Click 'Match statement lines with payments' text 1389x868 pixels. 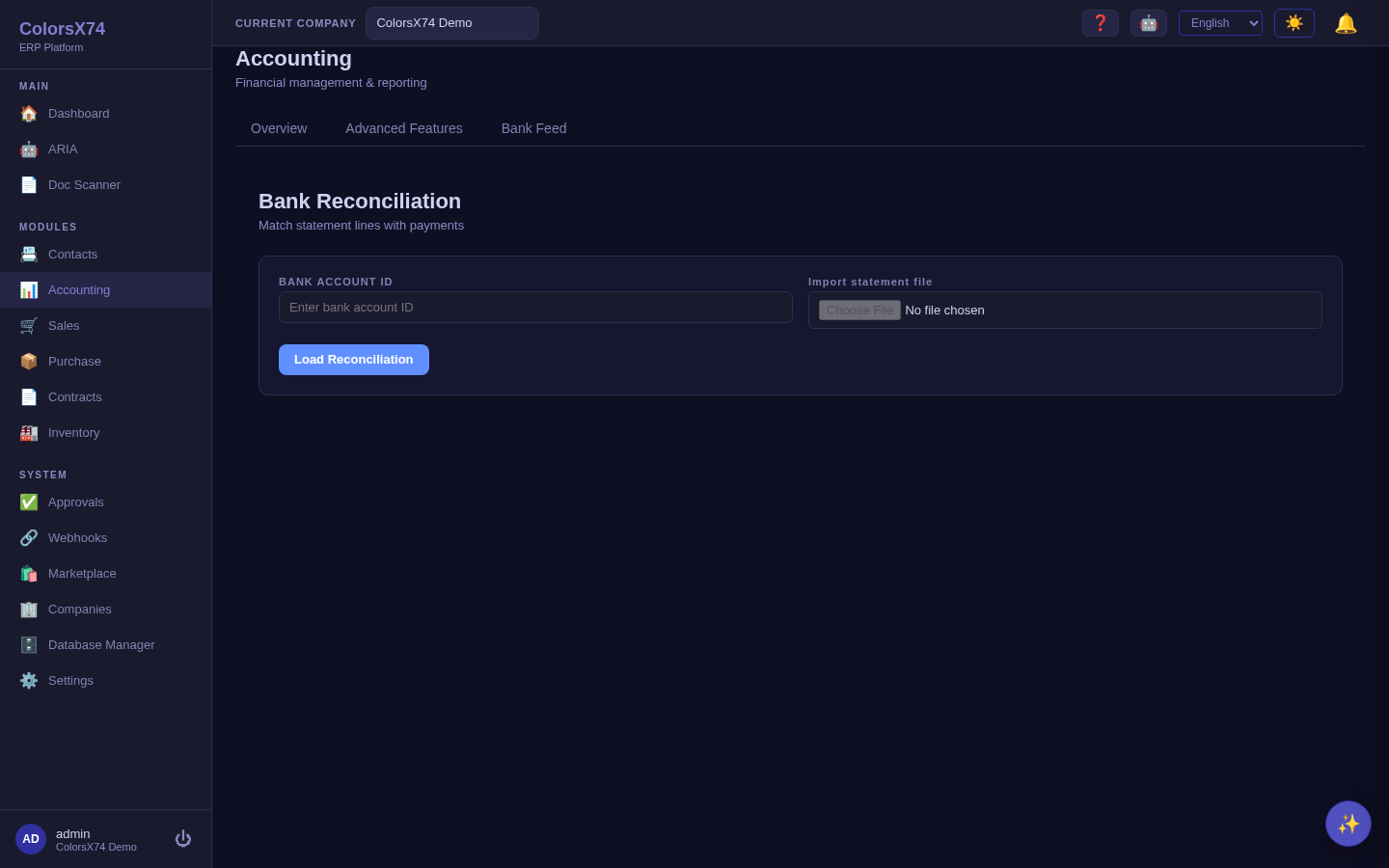pos(361,226)
